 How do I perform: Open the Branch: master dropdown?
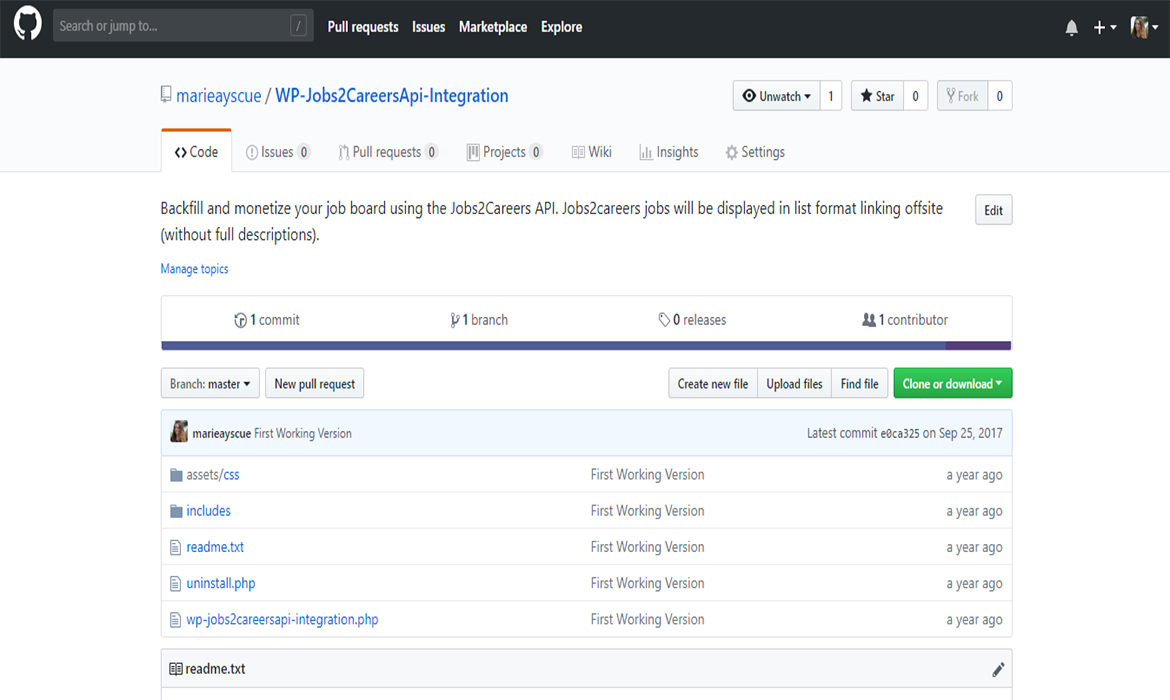(x=209, y=382)
